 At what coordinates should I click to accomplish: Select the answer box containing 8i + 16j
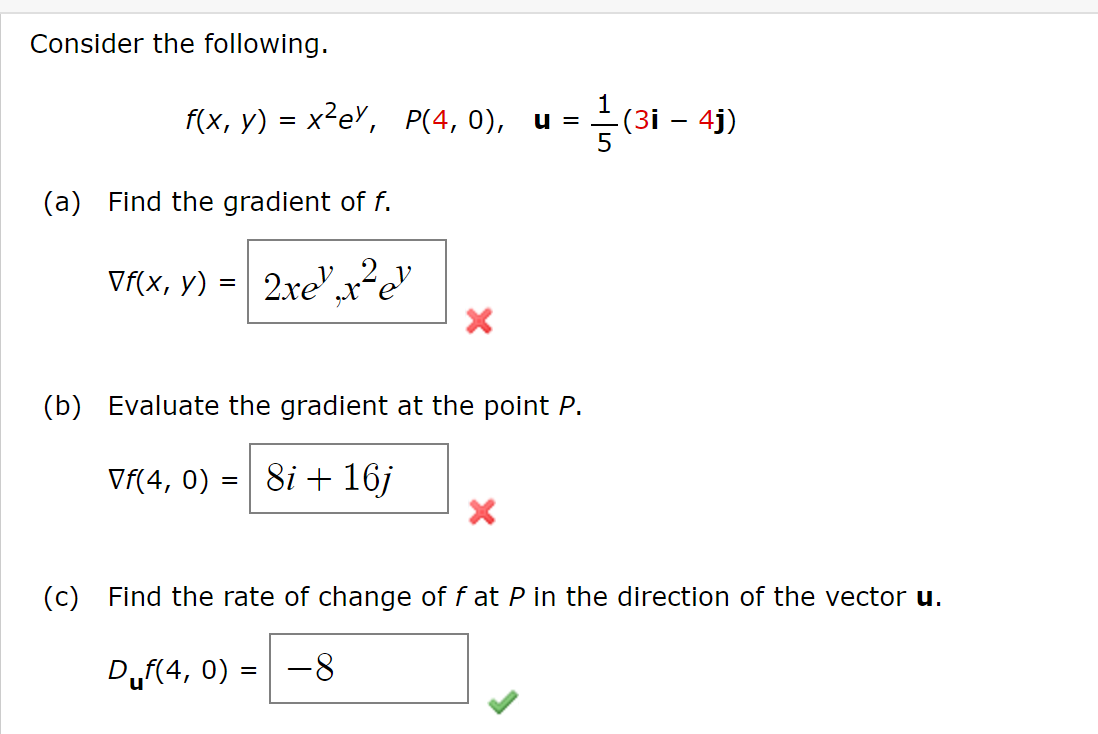(x=348, y=478)
